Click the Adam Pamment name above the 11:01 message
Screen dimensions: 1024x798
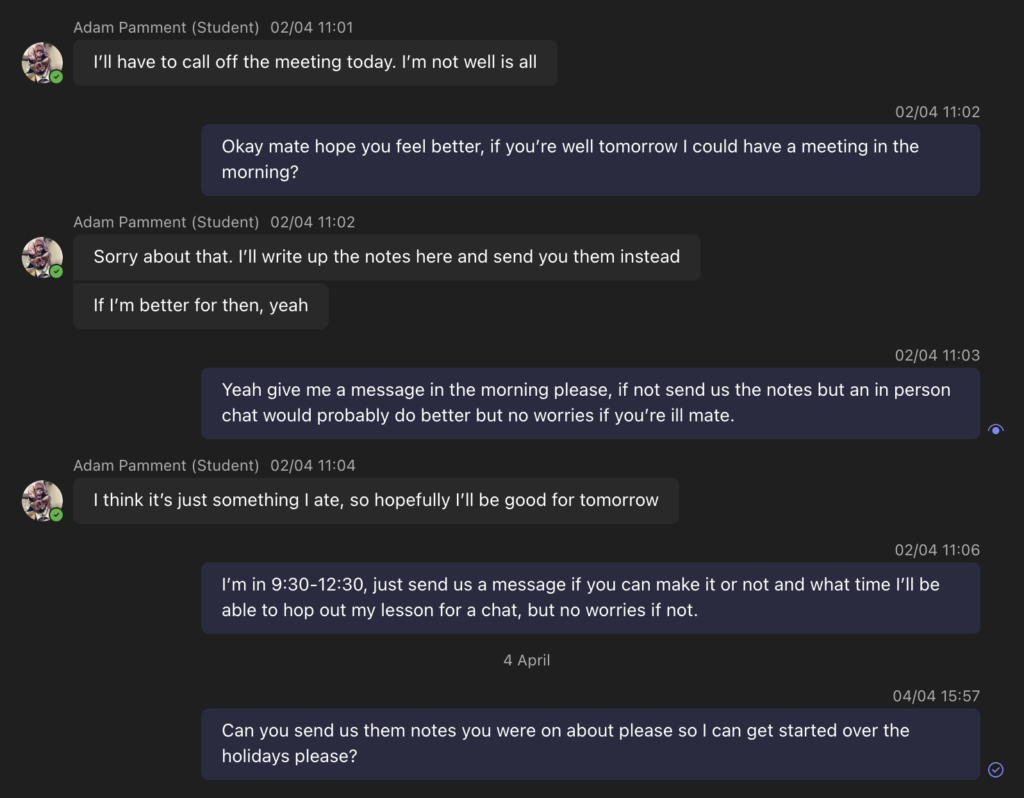pyautogui.click(x=166, y=28)
